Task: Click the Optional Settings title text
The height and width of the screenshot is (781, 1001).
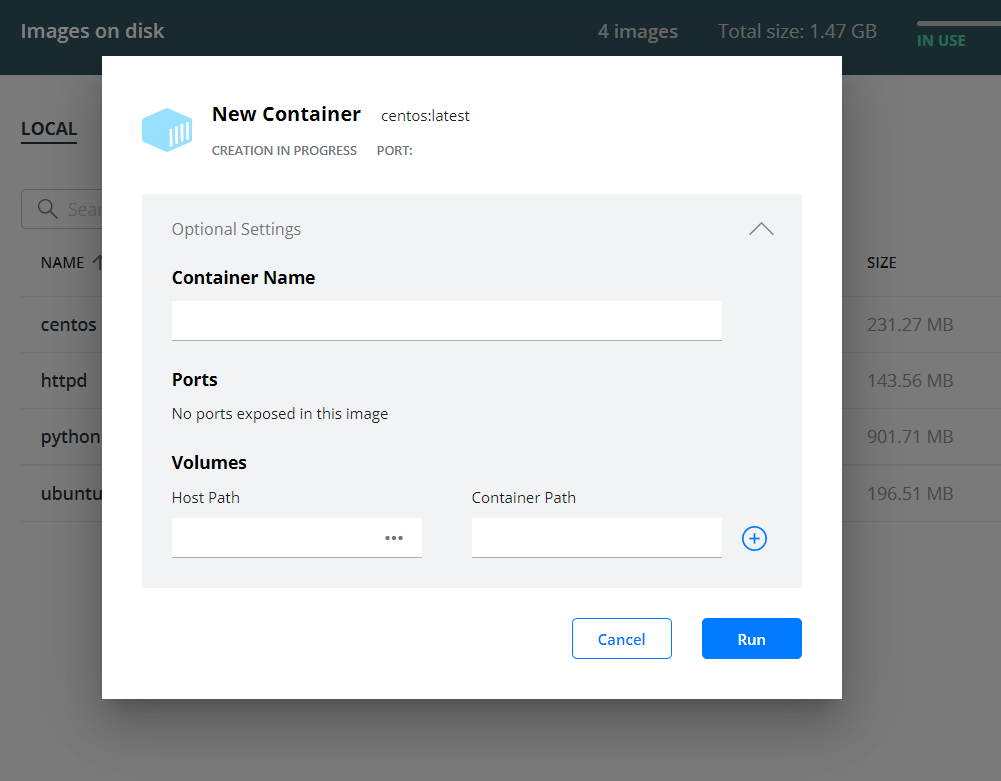Action: tap(236, 229)
